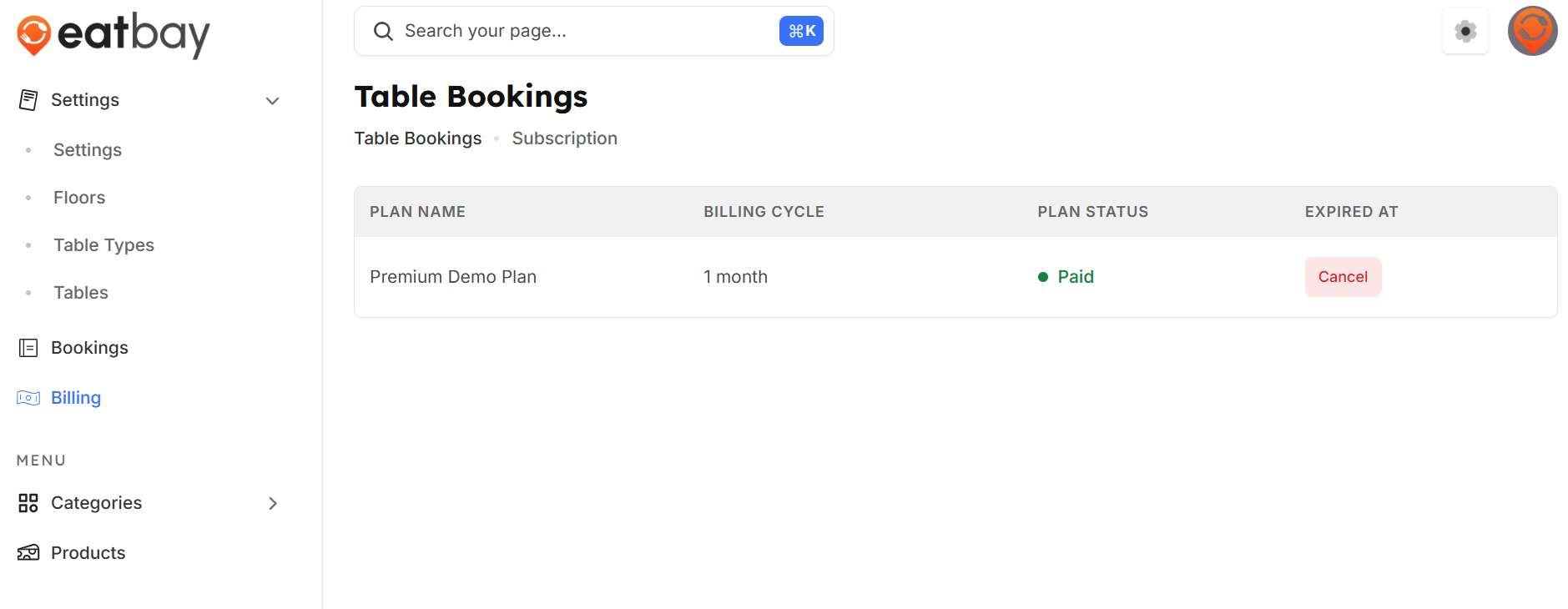
Task: Expand the Categories submenu arrow
Action: tap(272, 503)
